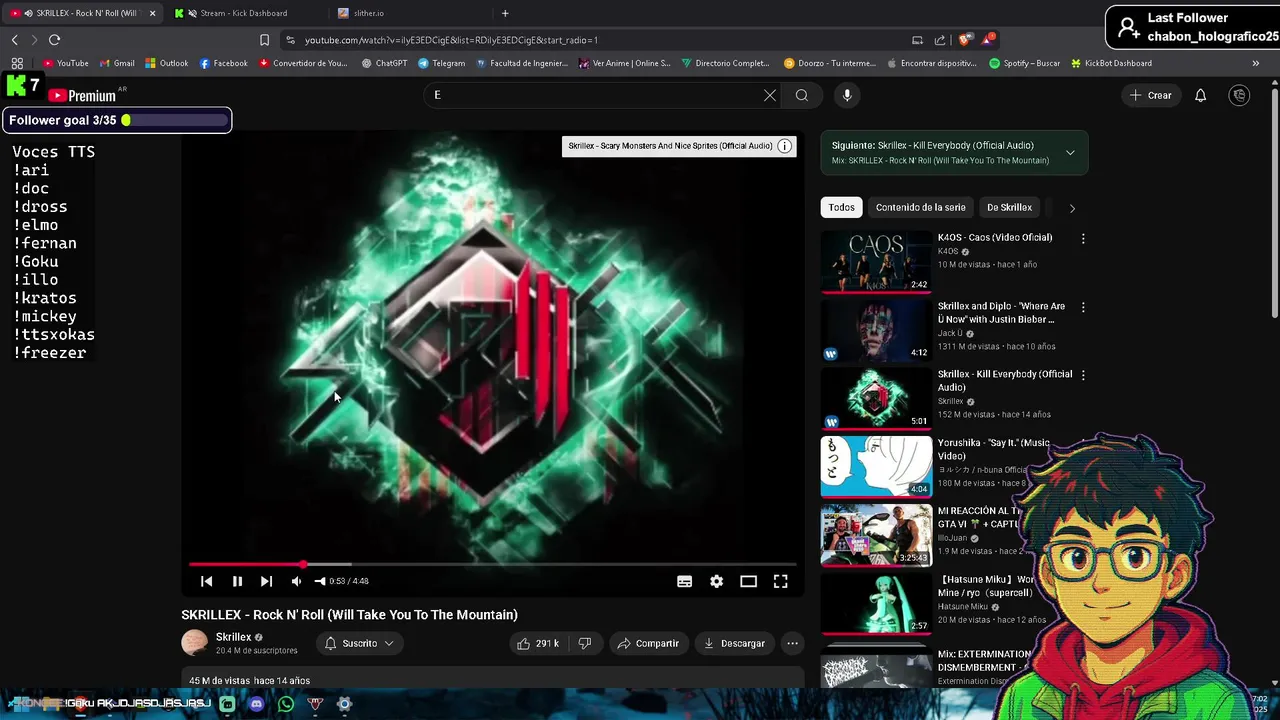Mute the video with the speaker icon

pyautogui.click(x=296, y=581)
